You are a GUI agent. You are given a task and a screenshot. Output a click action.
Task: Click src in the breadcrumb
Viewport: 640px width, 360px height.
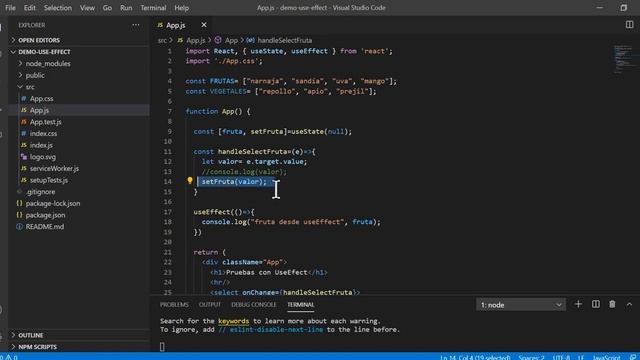[x=162, y=40]
